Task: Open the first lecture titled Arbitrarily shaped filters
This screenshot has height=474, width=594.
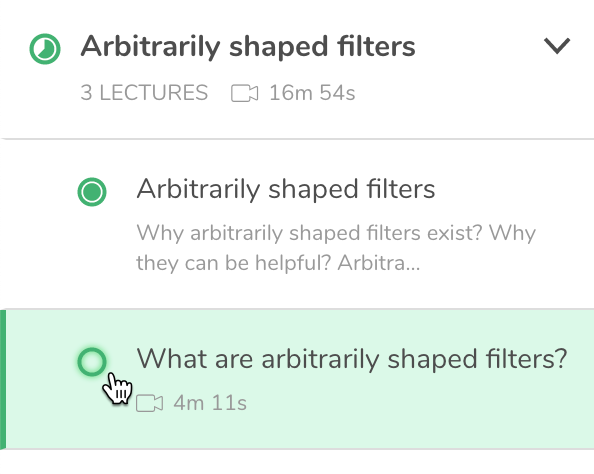Action: (x=286, y=189)
